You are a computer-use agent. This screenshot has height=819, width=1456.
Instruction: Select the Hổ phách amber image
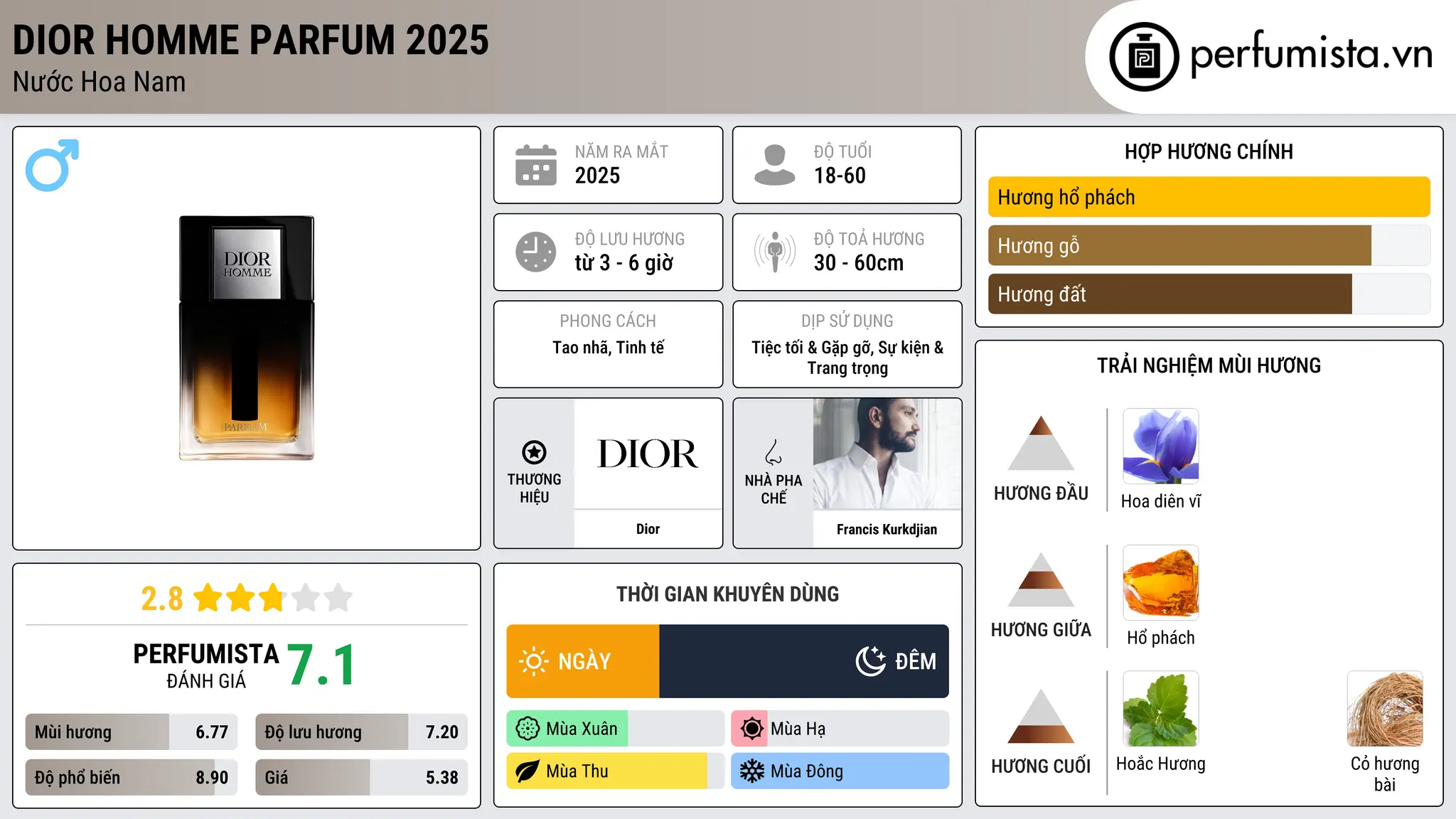pyautogui.click(x=1161, y=583)
